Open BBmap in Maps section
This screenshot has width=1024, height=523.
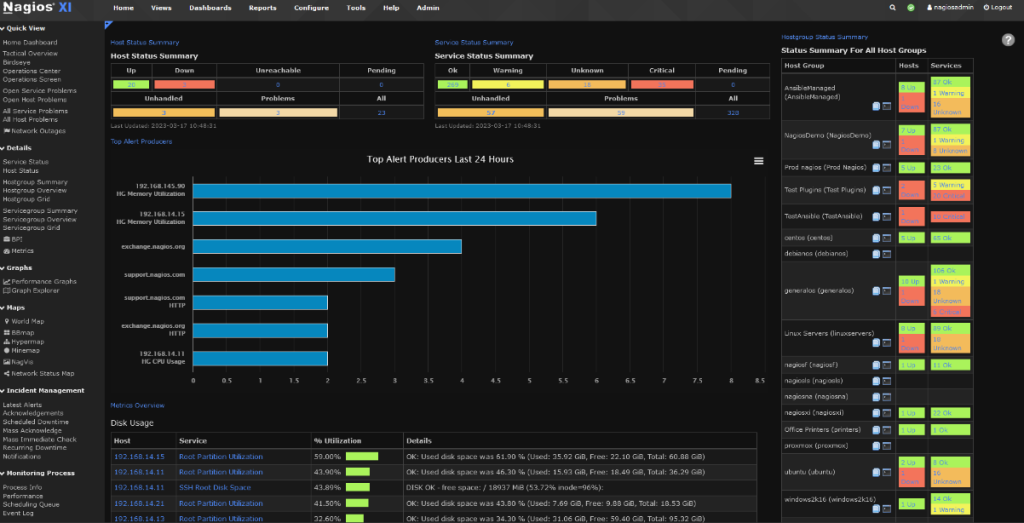pos(18,332)
